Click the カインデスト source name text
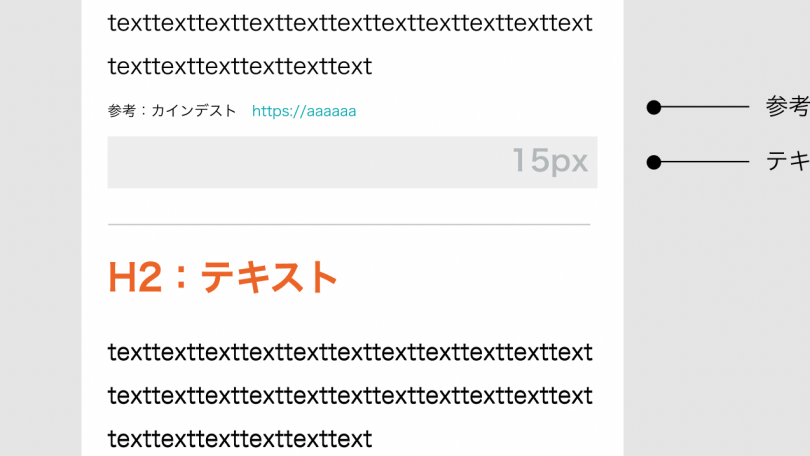The image size is (810, 456). (194, 111)
